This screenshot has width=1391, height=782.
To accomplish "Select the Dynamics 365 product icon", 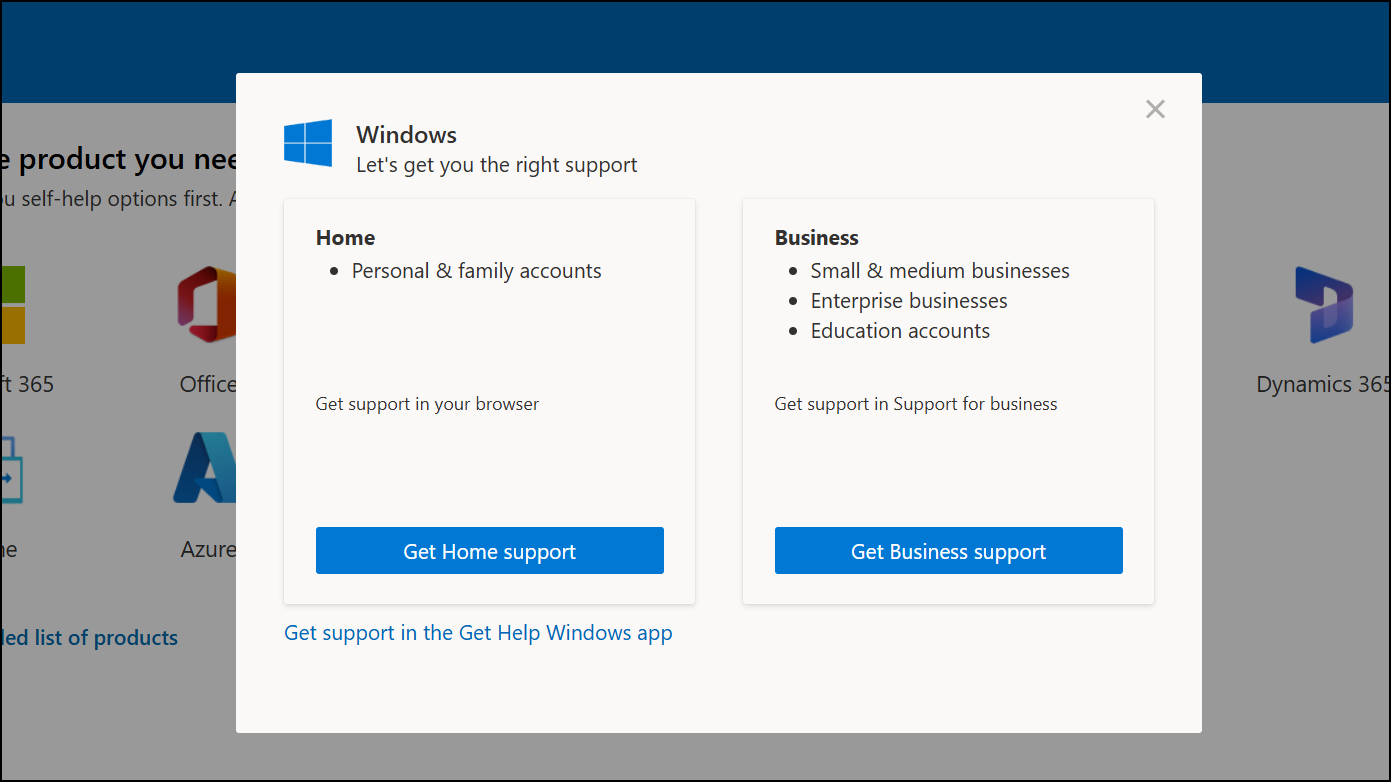I will 1324,304.
